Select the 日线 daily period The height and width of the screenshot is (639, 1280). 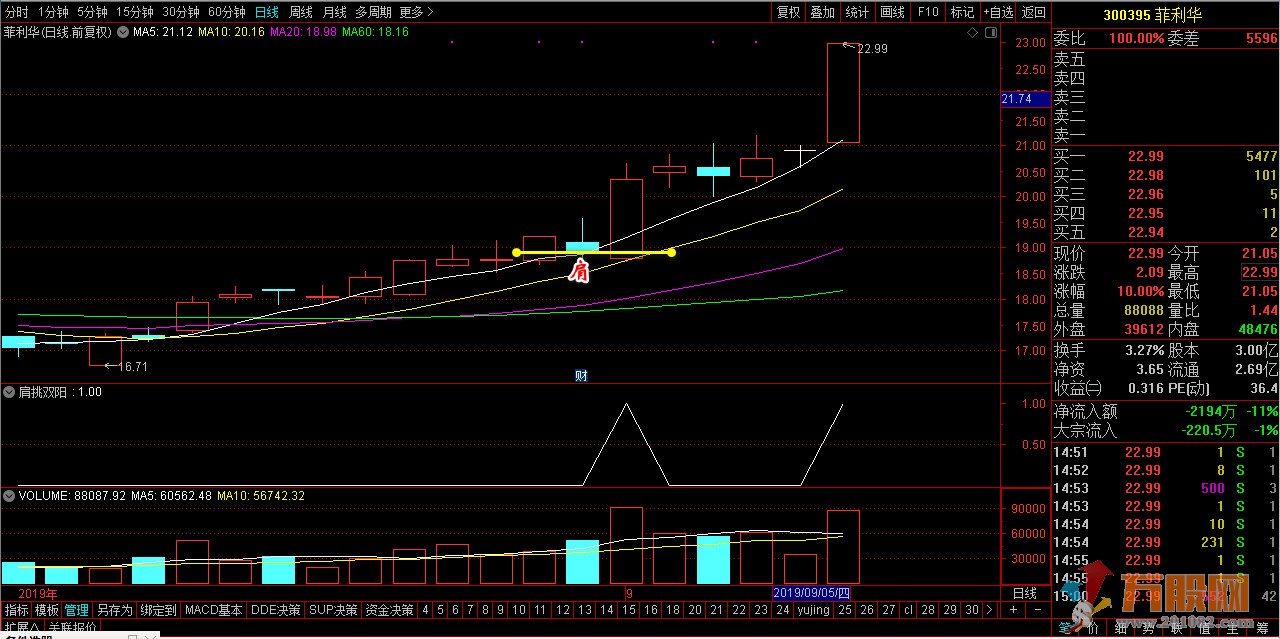point(267,12)
